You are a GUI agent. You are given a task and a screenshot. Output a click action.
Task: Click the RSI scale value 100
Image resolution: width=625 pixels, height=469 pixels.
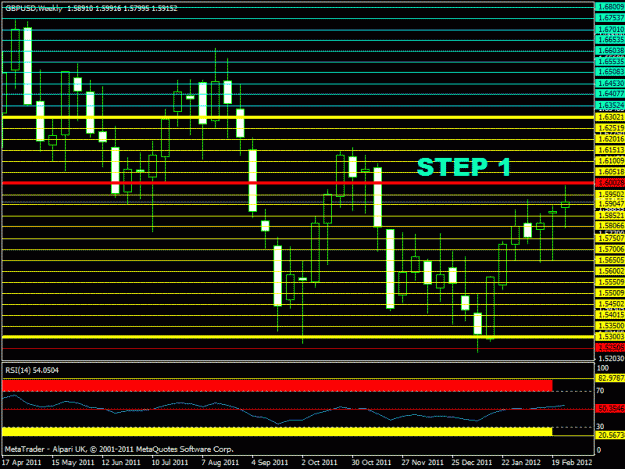tap(603, 368)
